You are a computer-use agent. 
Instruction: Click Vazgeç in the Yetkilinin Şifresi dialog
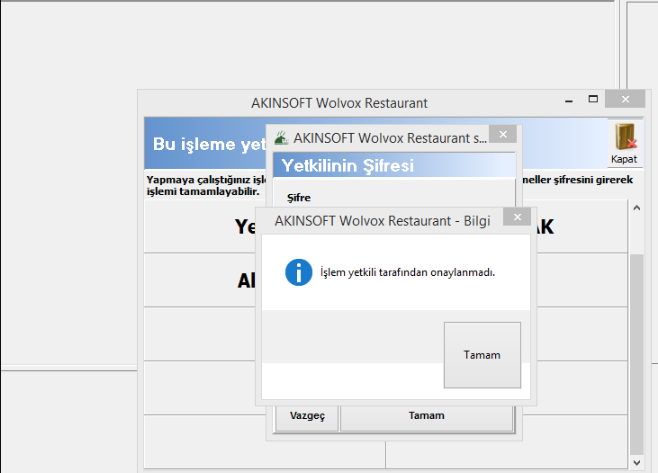(x=307, y=416)
